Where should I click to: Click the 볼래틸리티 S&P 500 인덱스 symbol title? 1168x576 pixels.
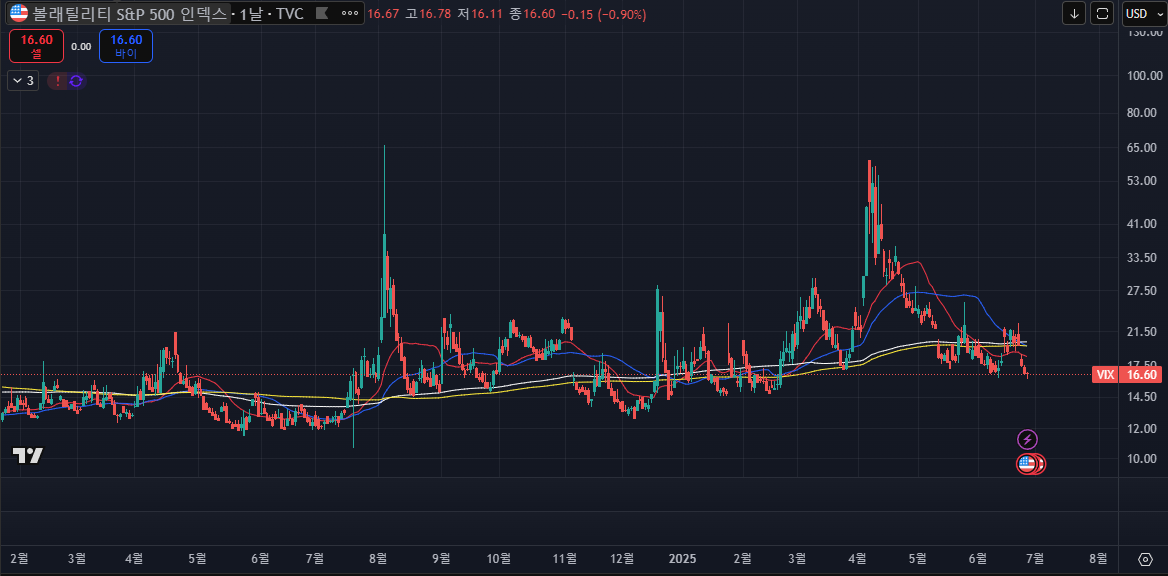[x=130, y=14]
